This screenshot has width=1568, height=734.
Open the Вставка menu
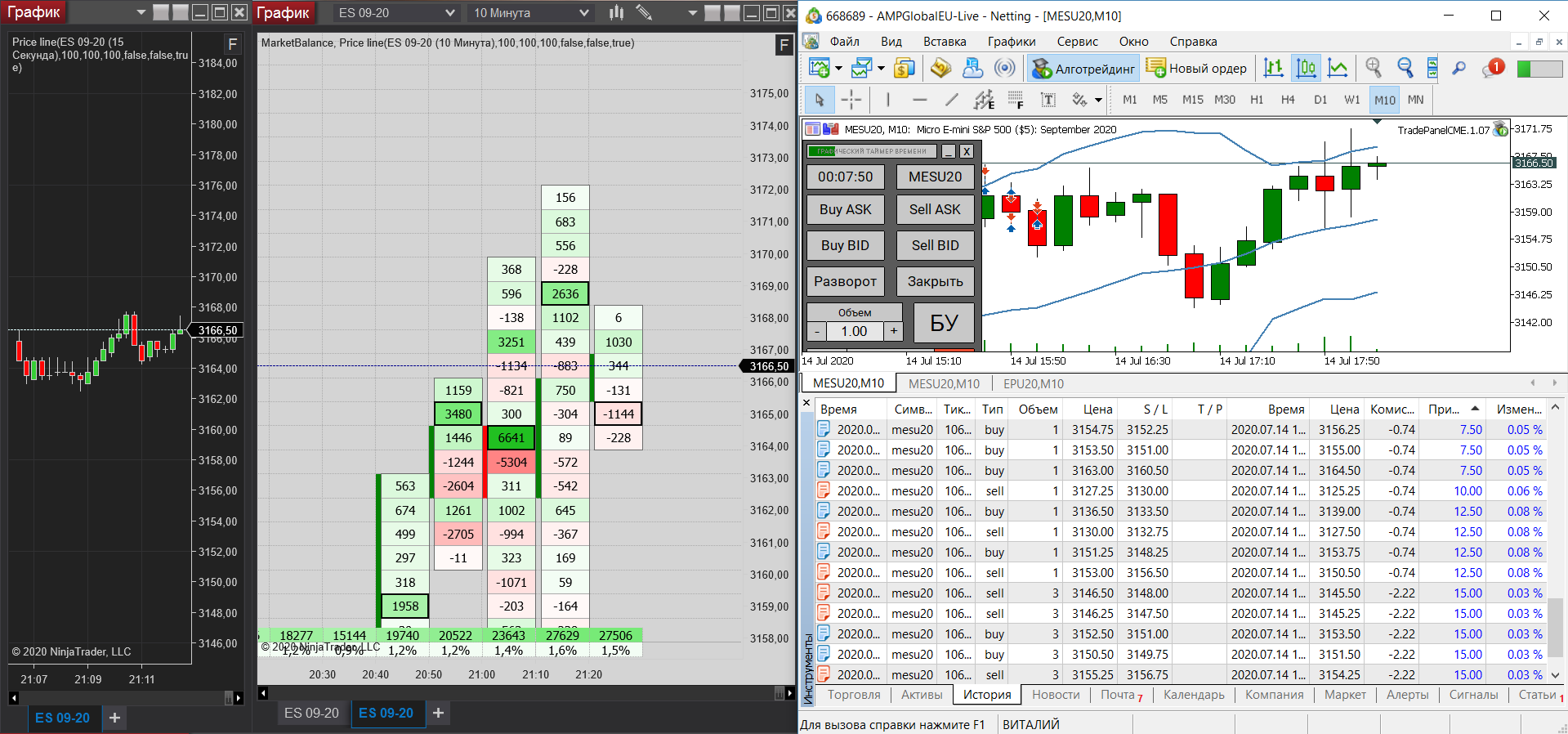945,42
